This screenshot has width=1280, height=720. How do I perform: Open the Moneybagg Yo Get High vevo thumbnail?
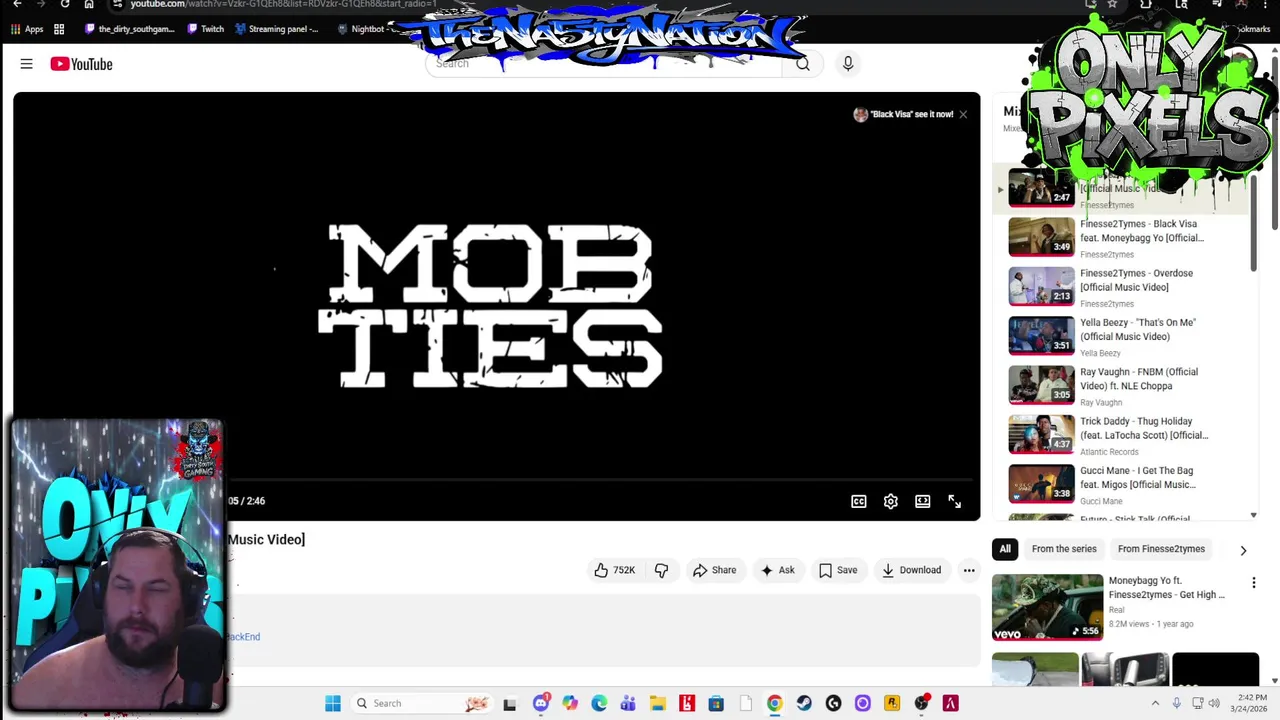1047,607
